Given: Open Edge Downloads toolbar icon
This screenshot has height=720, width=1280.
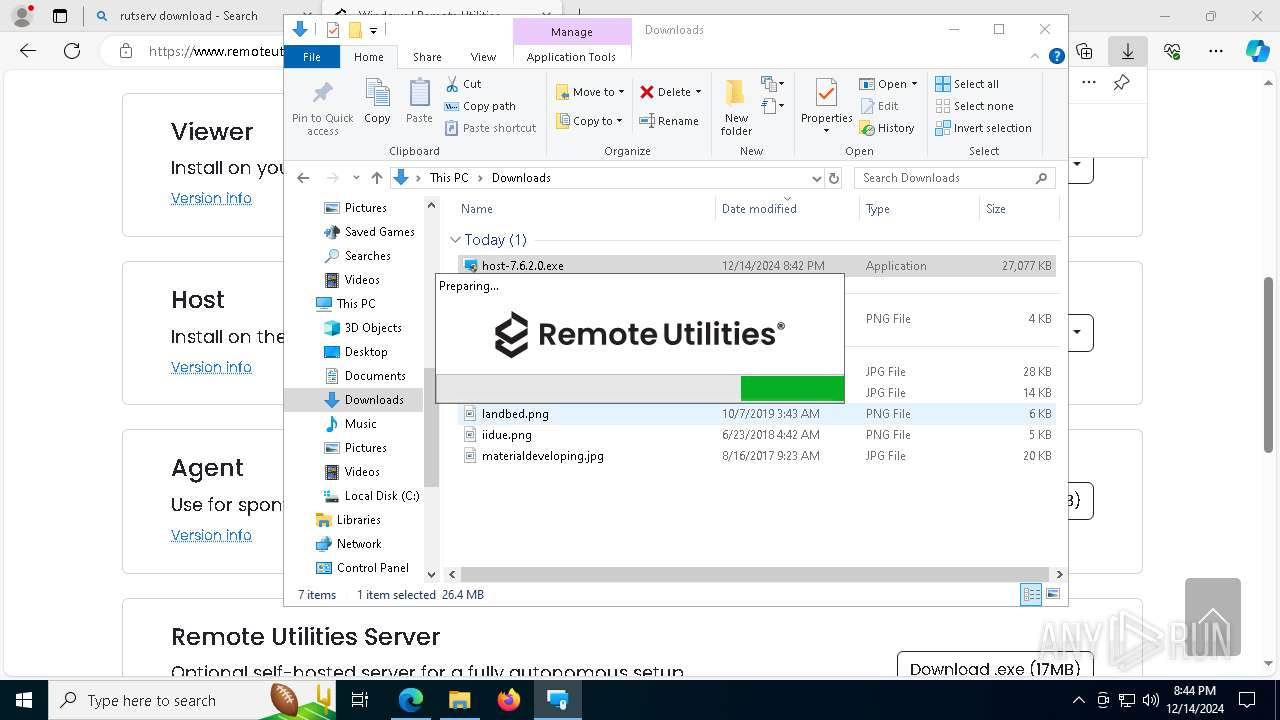Looking at the screenshot, I should tap(1128, 51).
